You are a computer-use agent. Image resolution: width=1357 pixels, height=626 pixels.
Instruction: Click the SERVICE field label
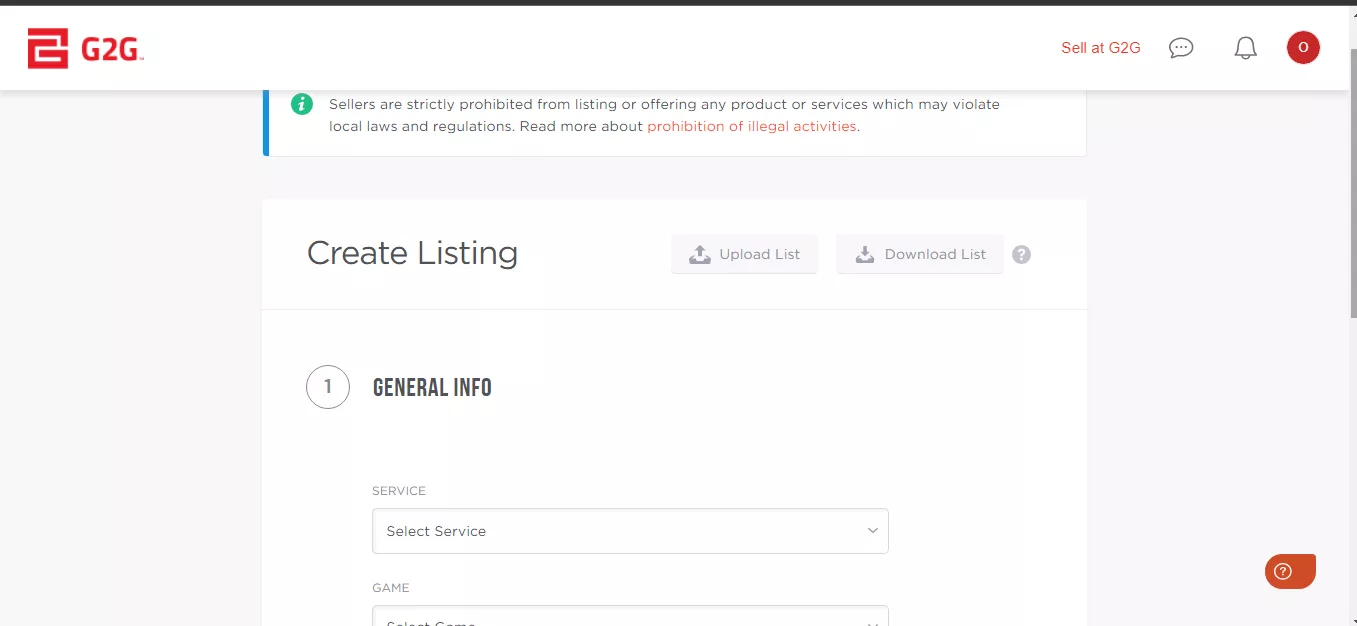(399, 491)
